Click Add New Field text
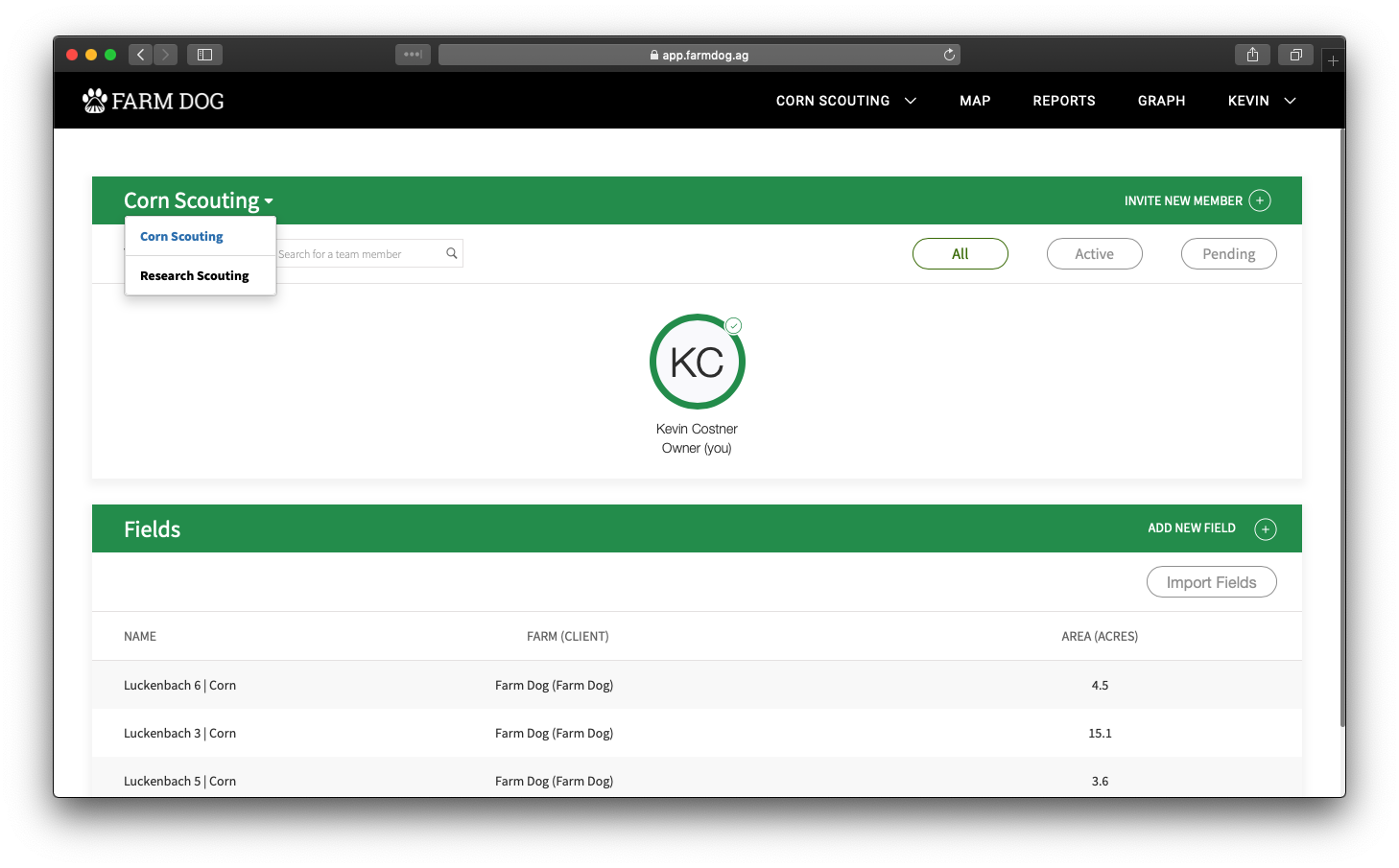Viewport: 1399px width, 868px height. point(1192,528)
